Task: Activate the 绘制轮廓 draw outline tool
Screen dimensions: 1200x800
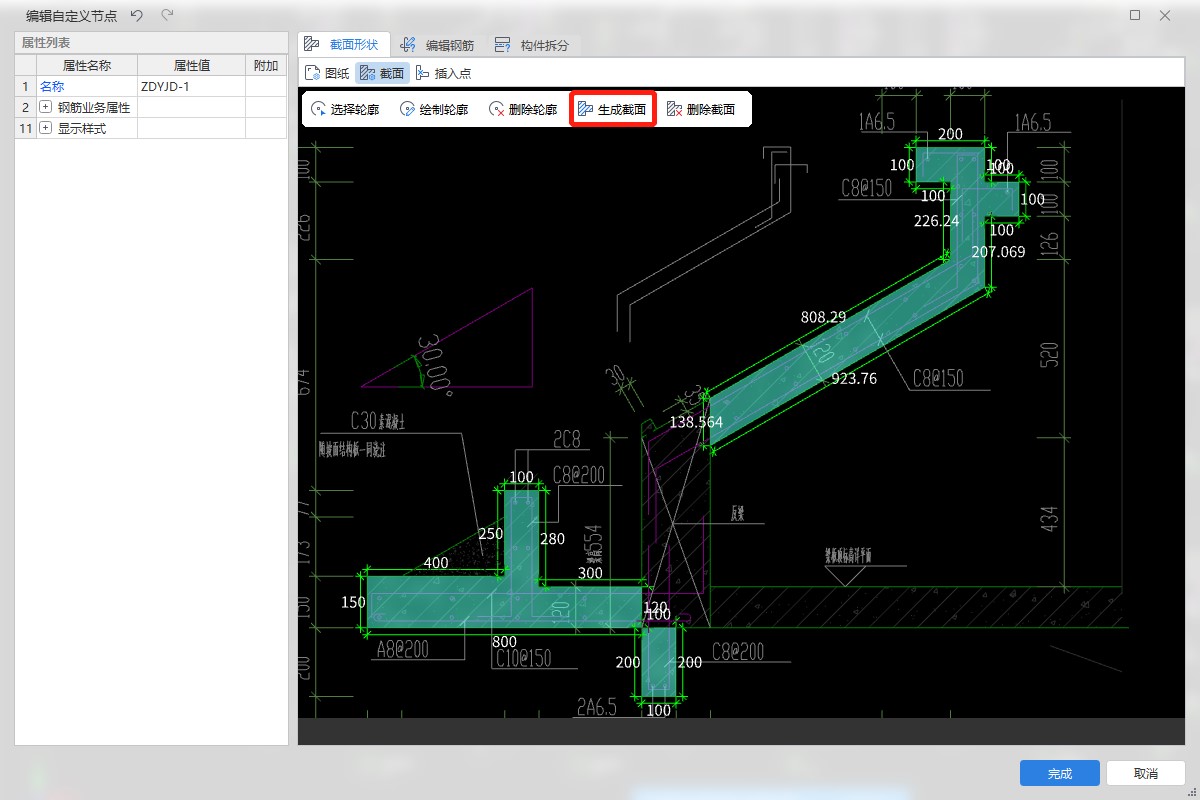Action: [434, 109]
